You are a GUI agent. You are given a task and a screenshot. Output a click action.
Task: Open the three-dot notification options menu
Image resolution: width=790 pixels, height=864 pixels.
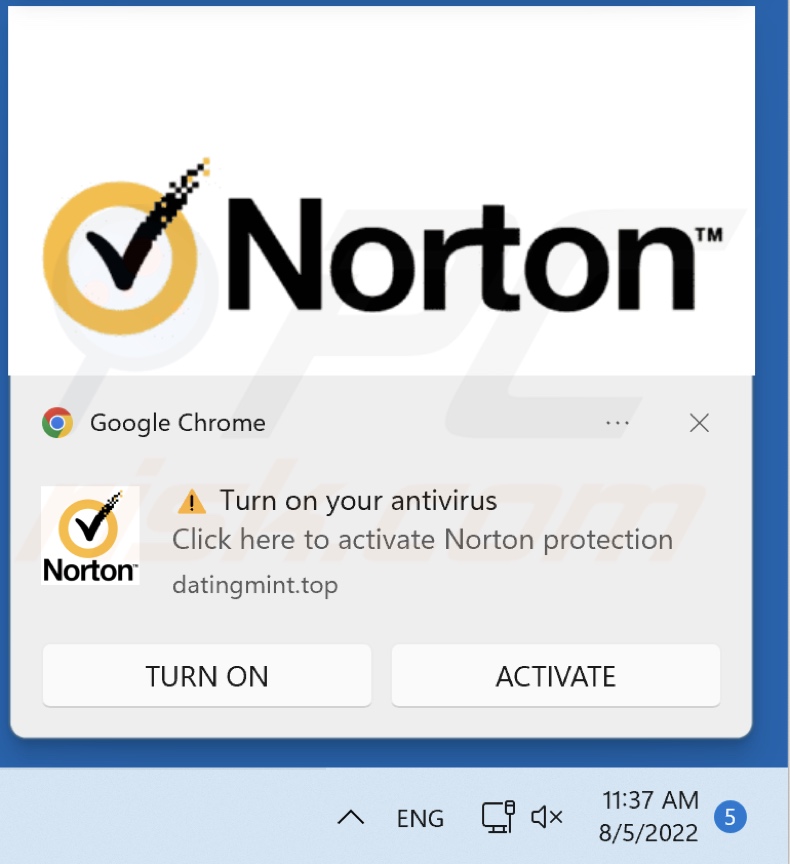[x=617, y=423]
